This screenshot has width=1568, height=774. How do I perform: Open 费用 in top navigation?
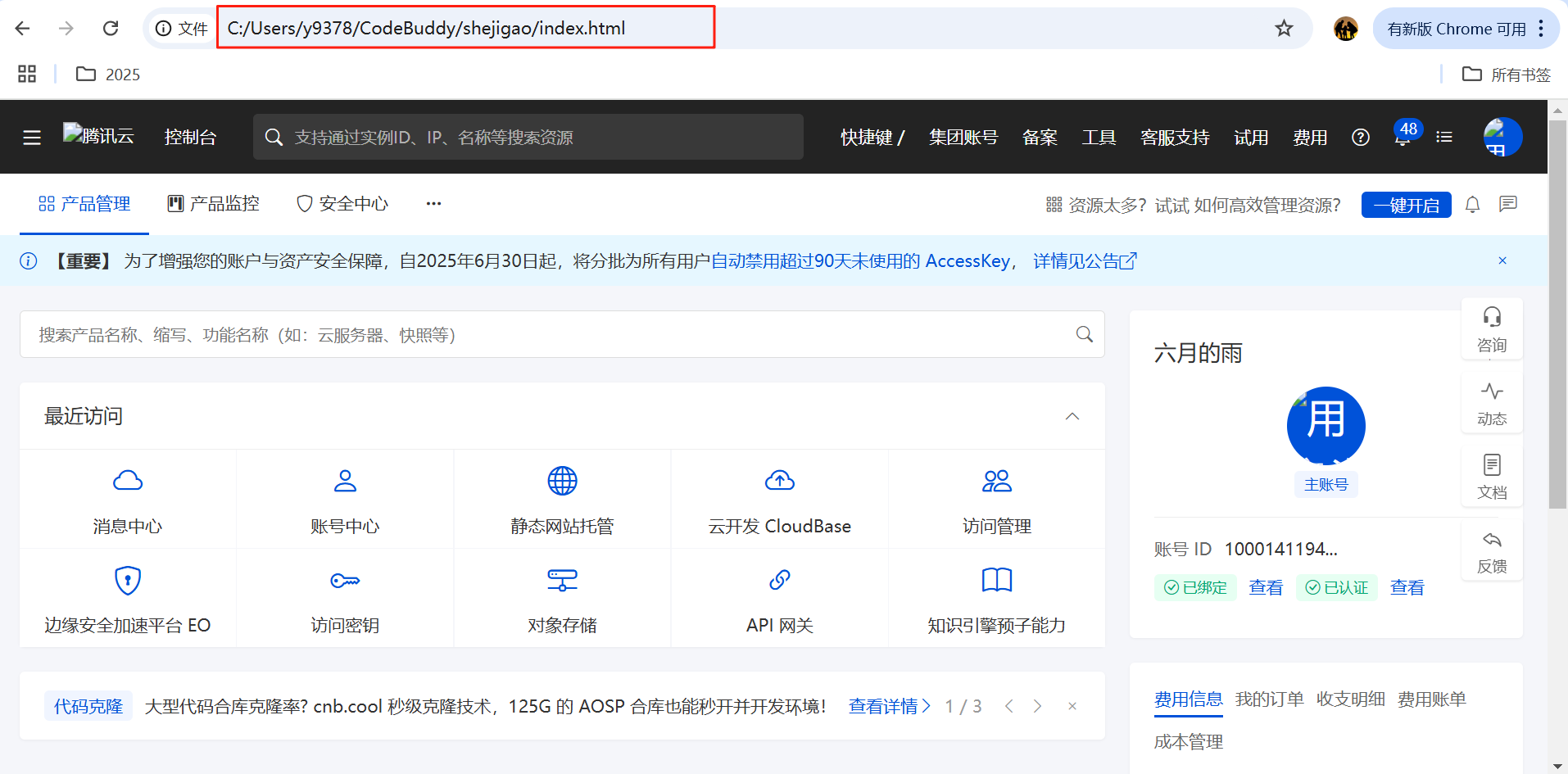pyautogui.click(x=1310, y=138)
